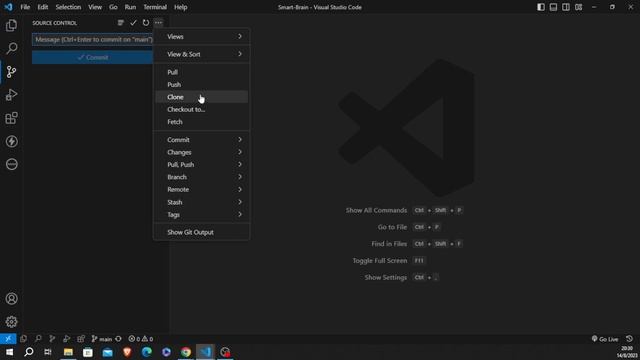Open Windows taskbar search

(x=29, y=352)
